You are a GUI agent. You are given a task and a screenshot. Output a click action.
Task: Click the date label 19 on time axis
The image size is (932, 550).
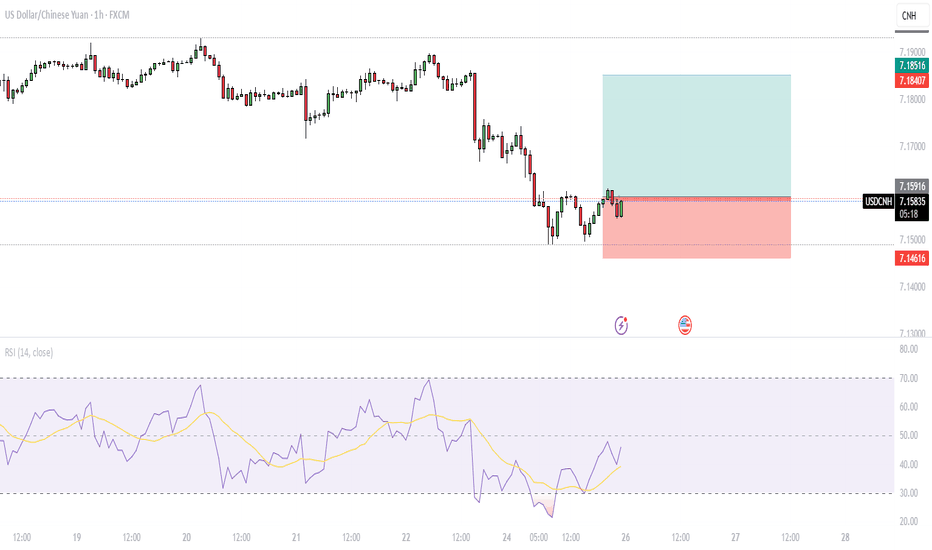coord(77,538)
